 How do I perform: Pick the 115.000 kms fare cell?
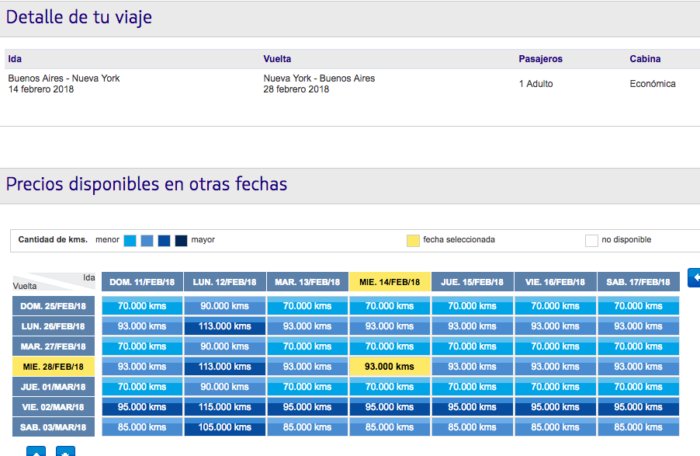[225, 408]
